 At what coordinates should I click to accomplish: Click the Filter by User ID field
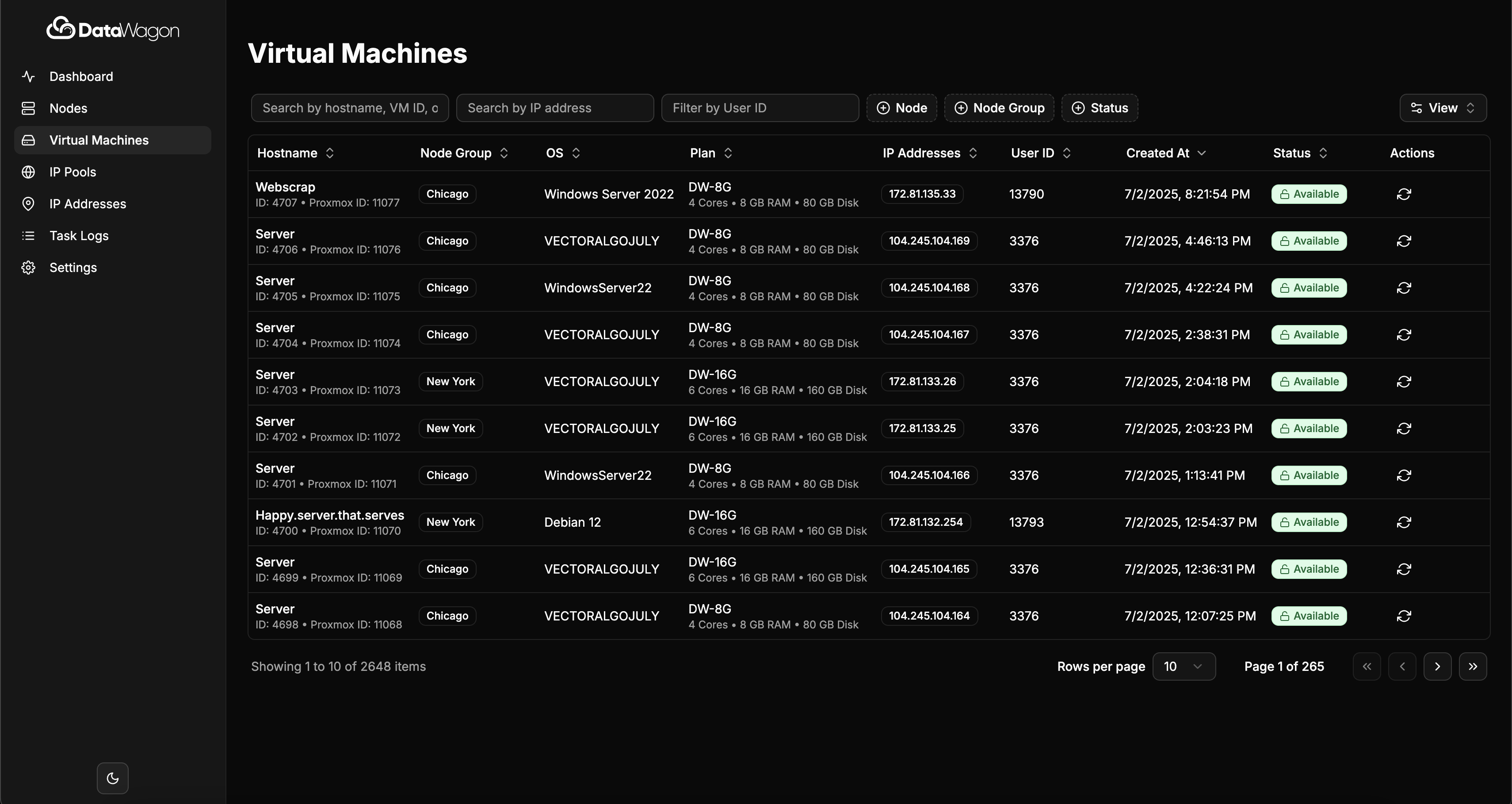(x=760, y=108)
